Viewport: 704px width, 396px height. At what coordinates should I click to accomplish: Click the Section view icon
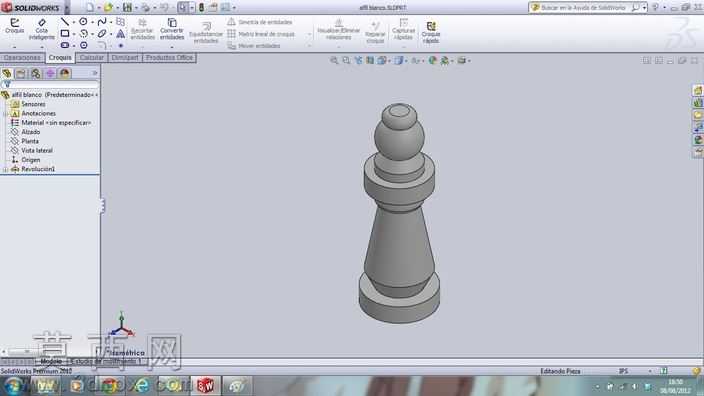[370, 60]
